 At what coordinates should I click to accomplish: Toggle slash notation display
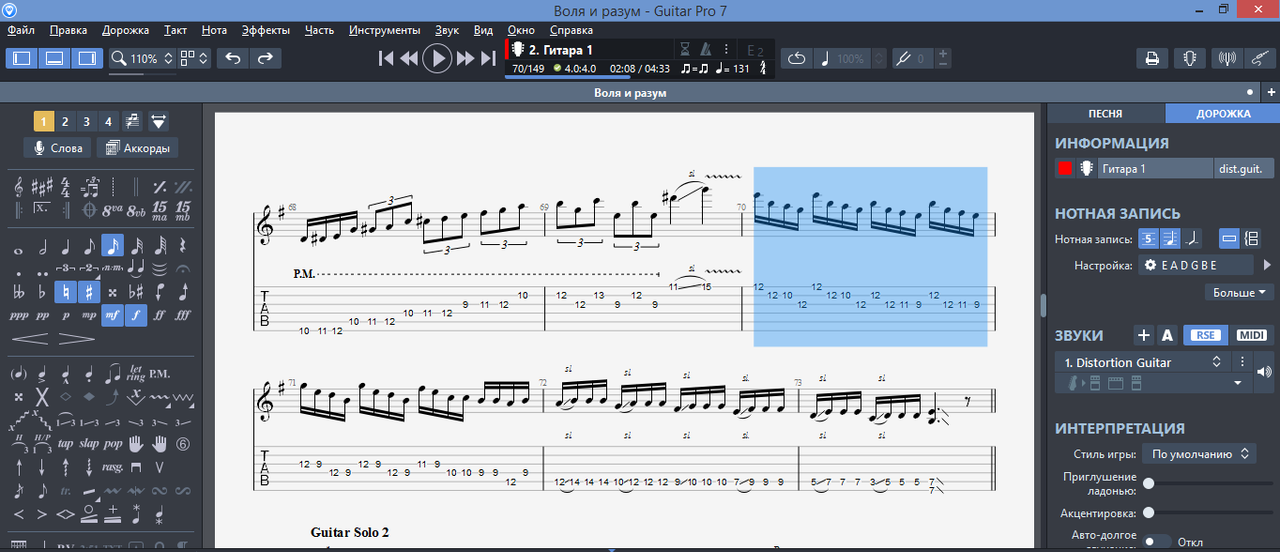coord(1192,239)
